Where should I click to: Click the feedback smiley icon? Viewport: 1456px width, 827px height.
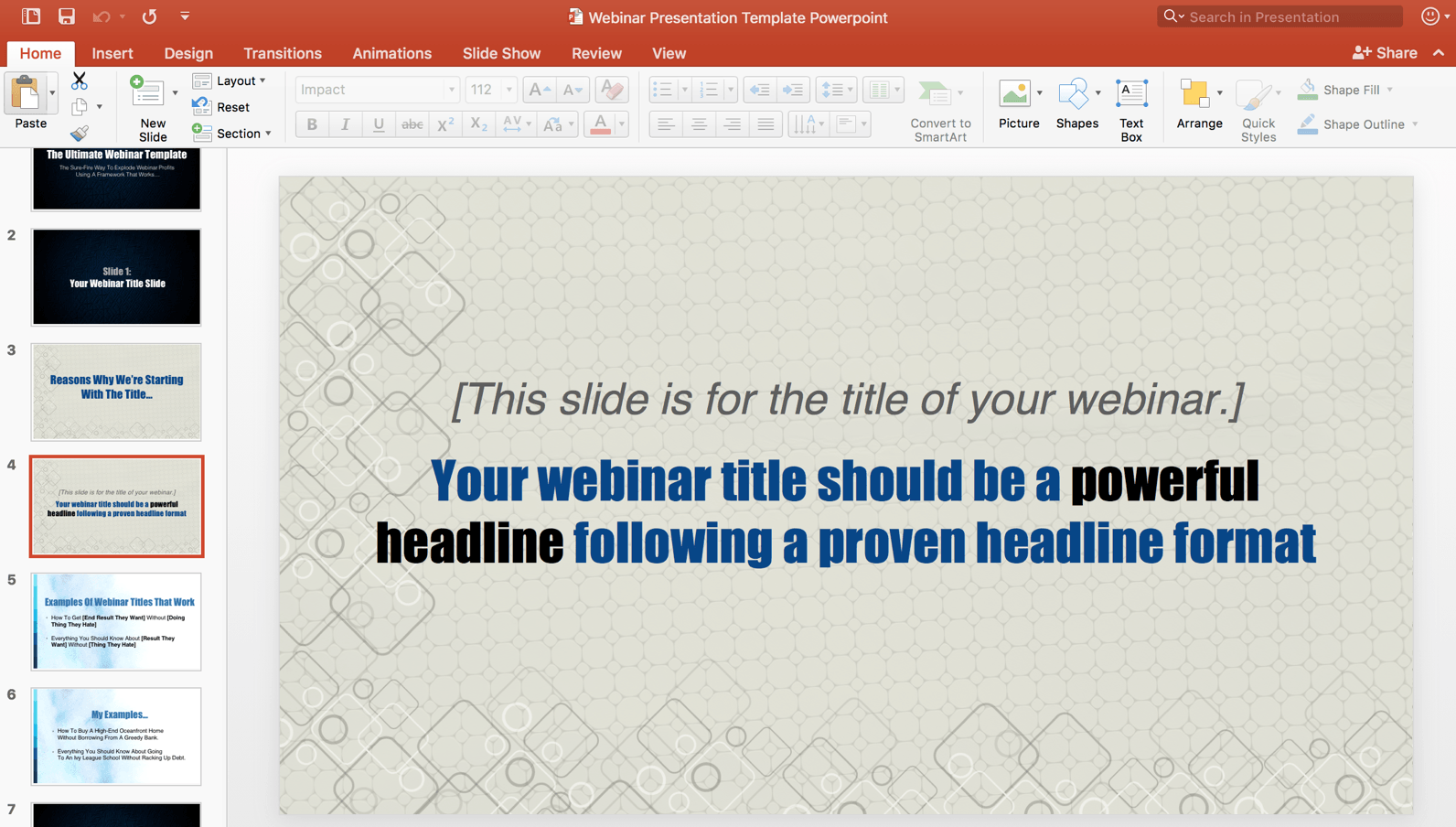click(1430, 16)
